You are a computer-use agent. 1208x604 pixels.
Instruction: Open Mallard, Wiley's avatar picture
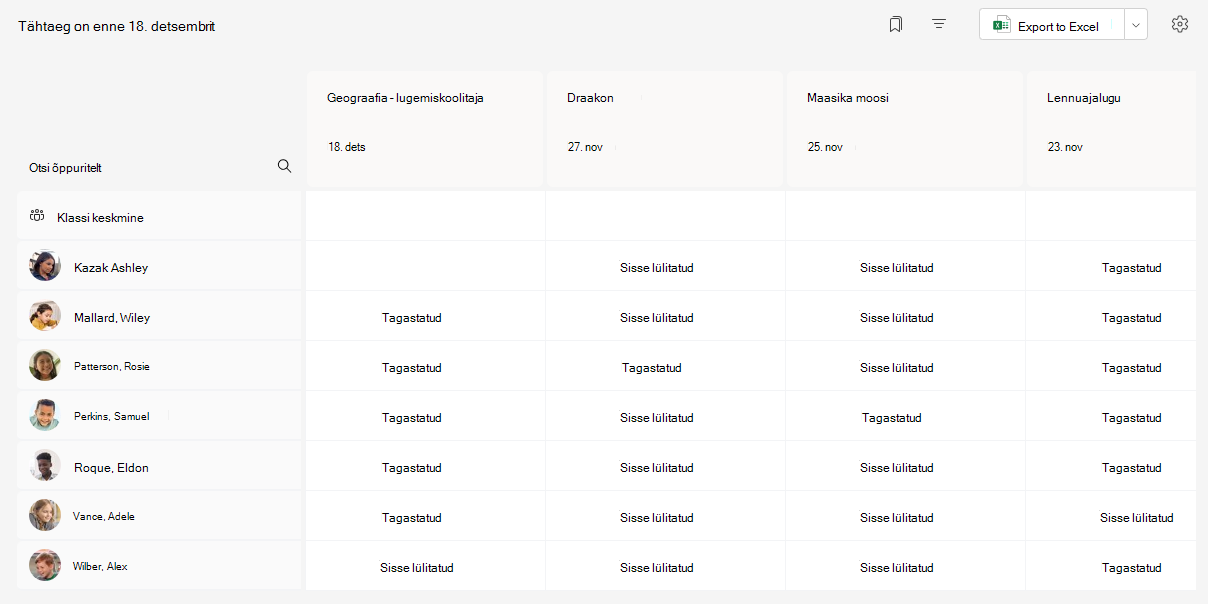pos(45,316)
